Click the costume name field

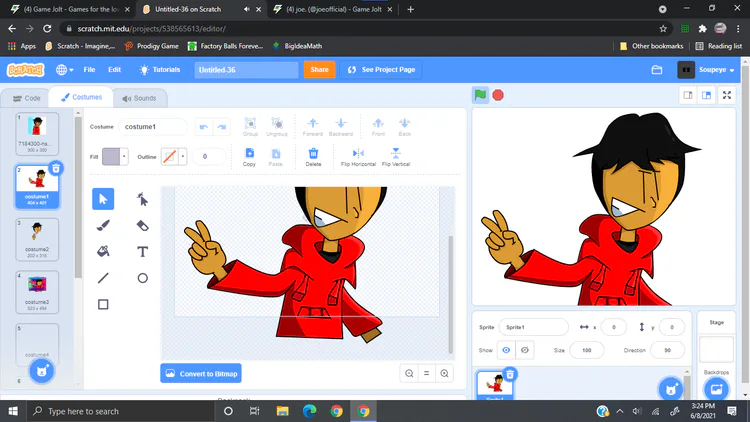153,127
